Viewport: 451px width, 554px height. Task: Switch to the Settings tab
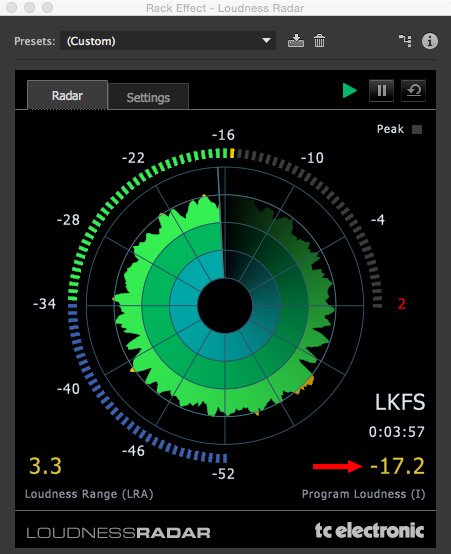tap(148, 97)
